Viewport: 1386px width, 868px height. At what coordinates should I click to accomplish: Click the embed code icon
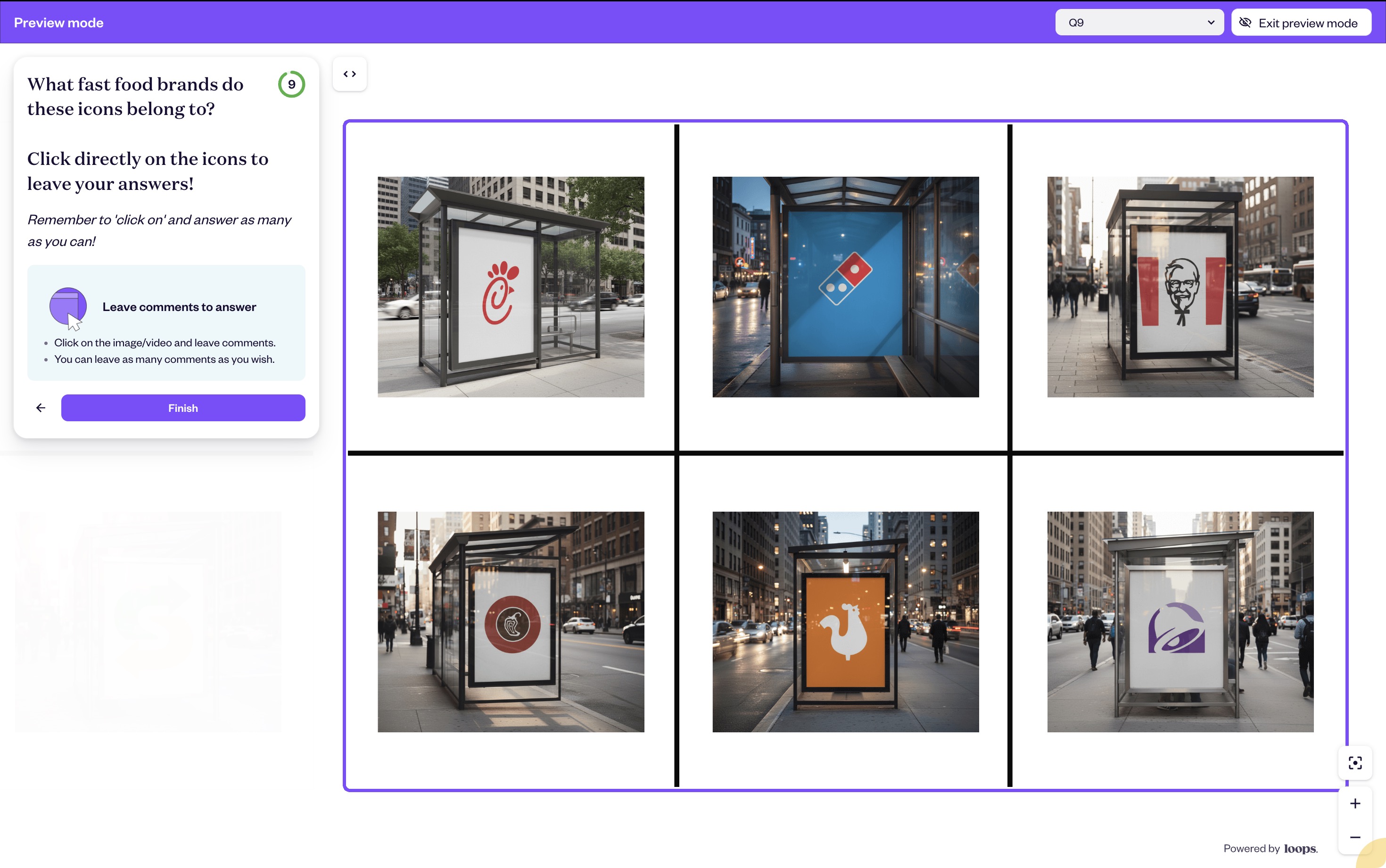point(349,74)
